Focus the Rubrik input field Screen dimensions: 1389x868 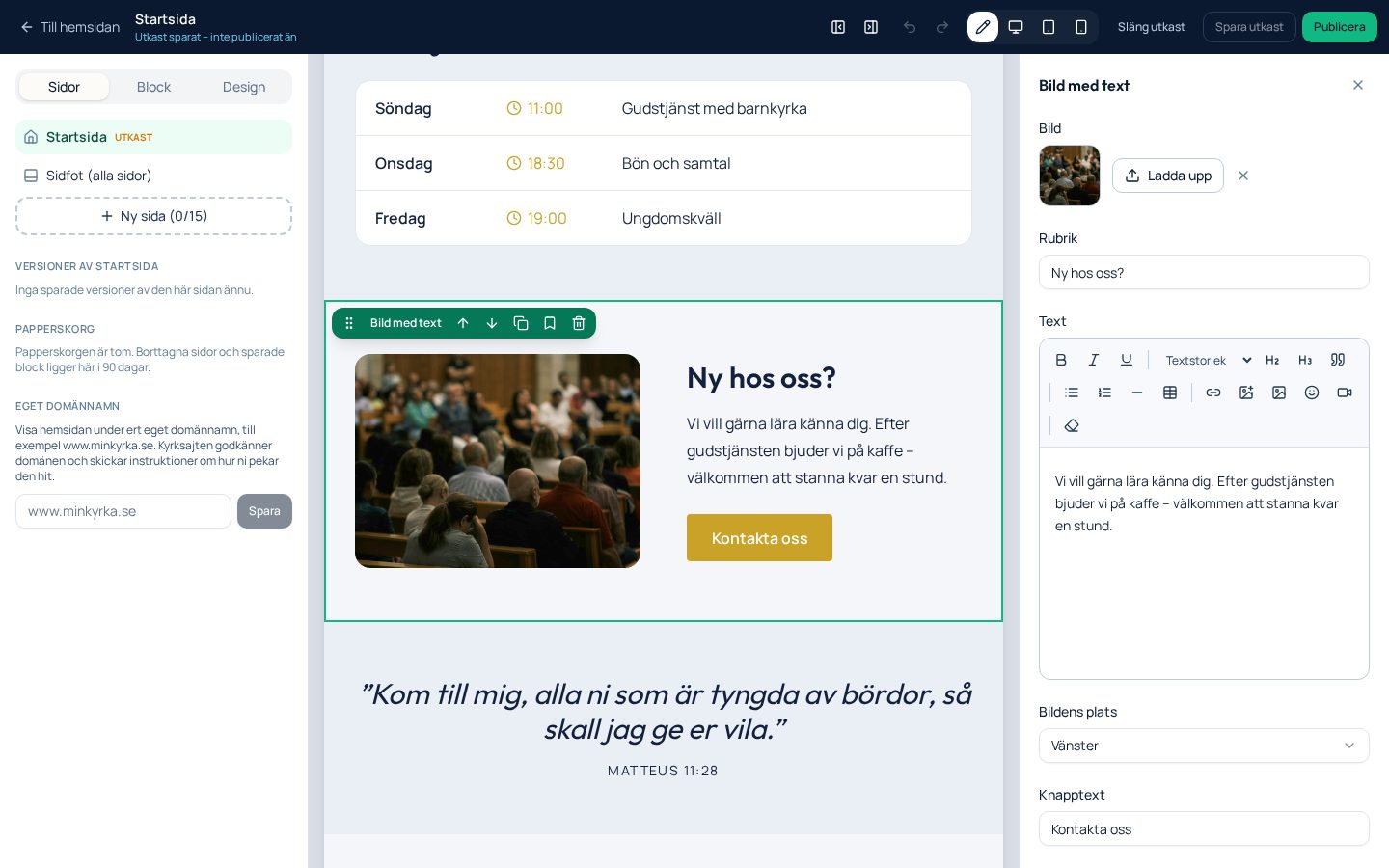coord(1204,273)
